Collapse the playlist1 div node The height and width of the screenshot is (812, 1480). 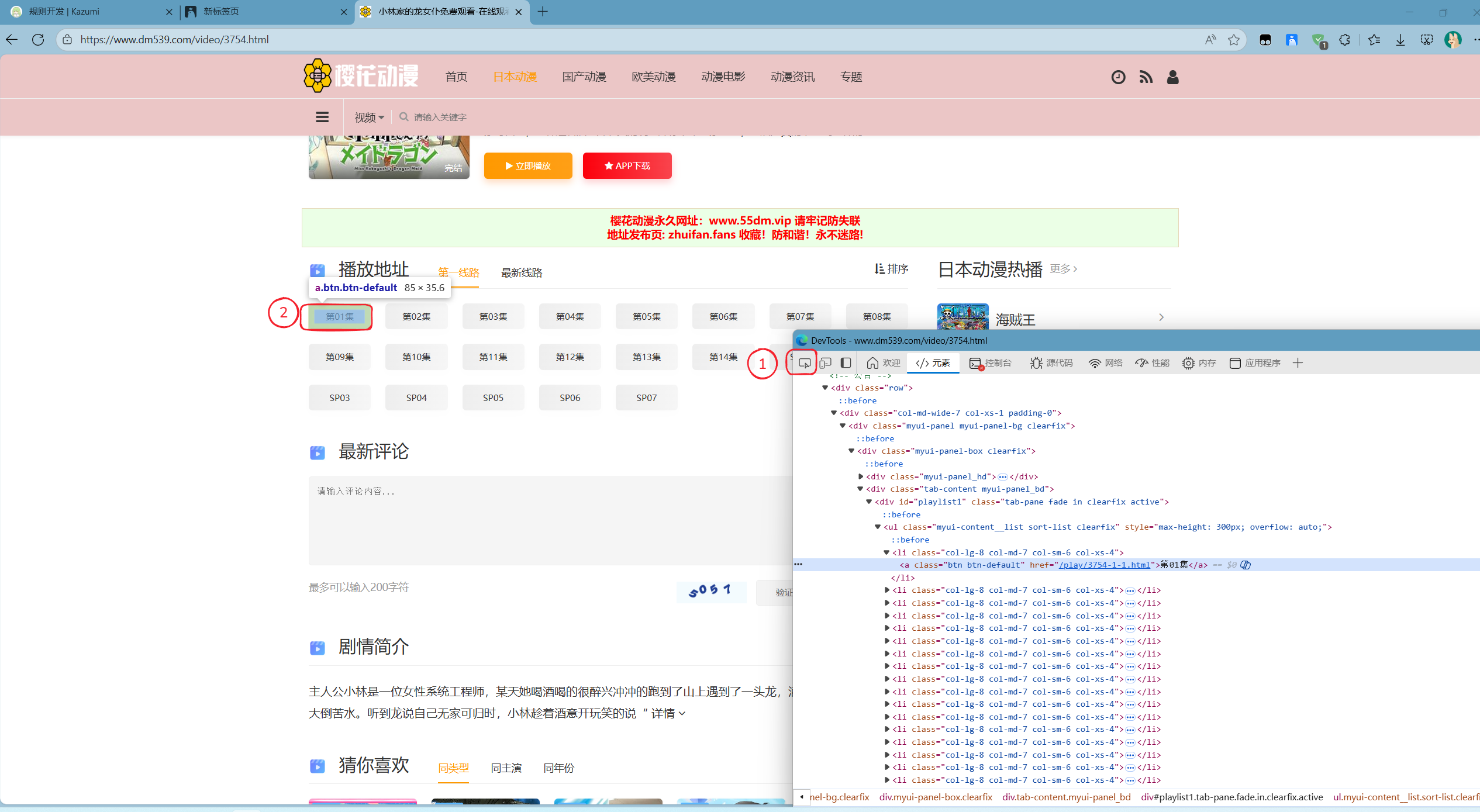click(x=869, y=502)
